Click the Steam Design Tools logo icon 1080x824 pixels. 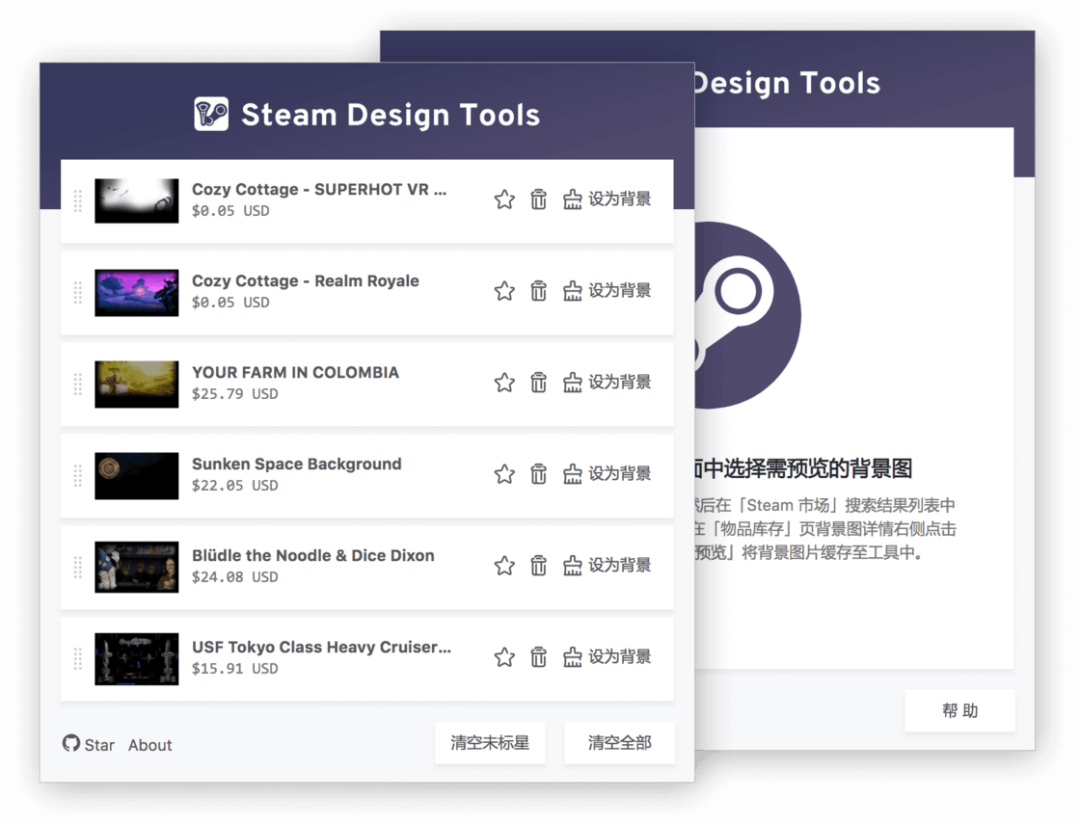click(211, 114)
